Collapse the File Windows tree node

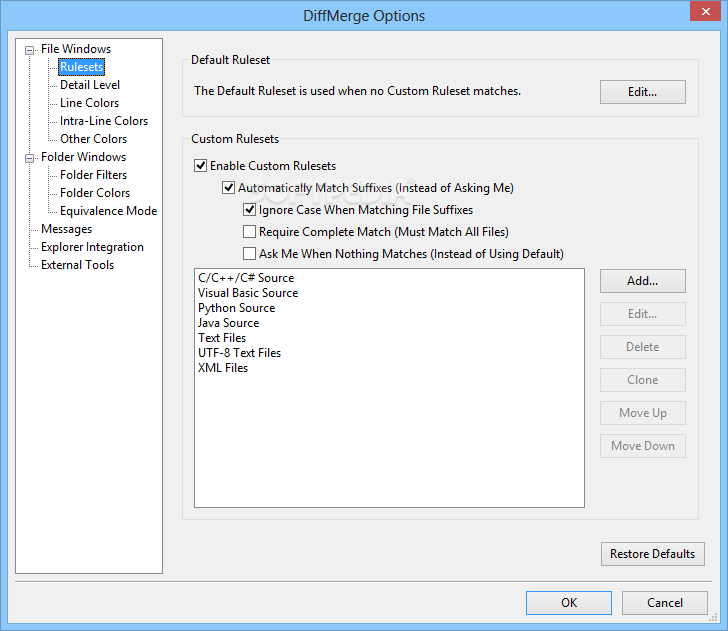pyautogui.click(x=29, y=50)
